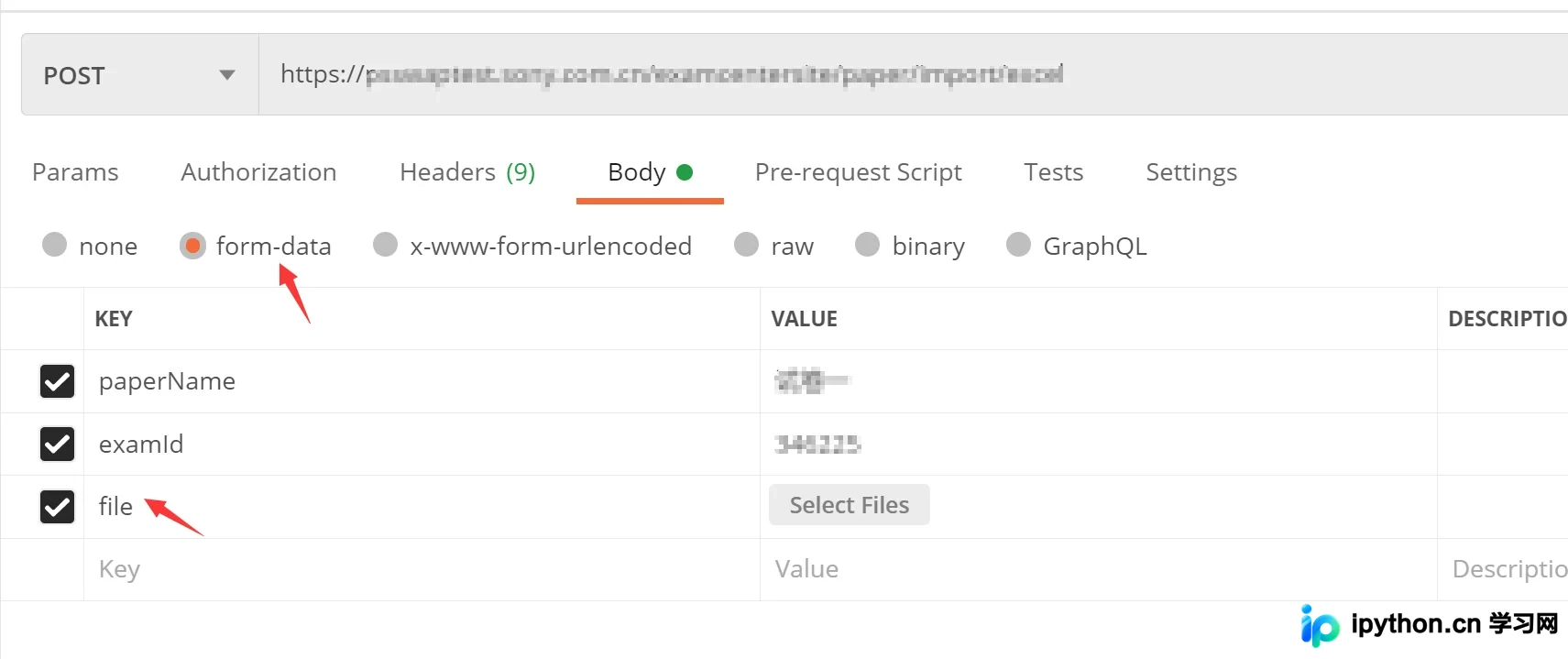1568x659 pixels.
Task: Click the empty Description placeholder field
Action: click(x=1503, y=569)
